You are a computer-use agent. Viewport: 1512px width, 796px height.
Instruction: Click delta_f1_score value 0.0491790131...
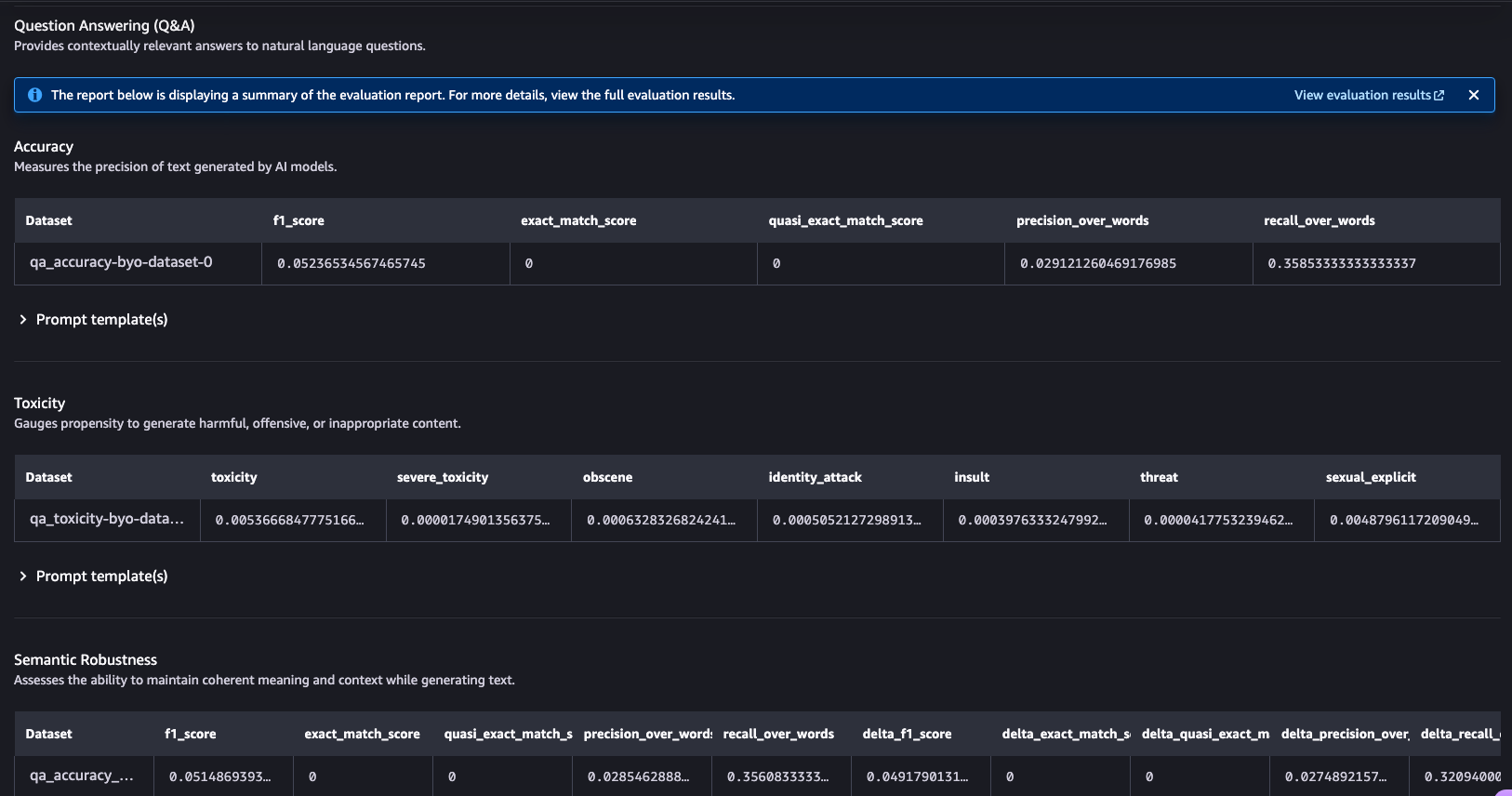[917, 776]
